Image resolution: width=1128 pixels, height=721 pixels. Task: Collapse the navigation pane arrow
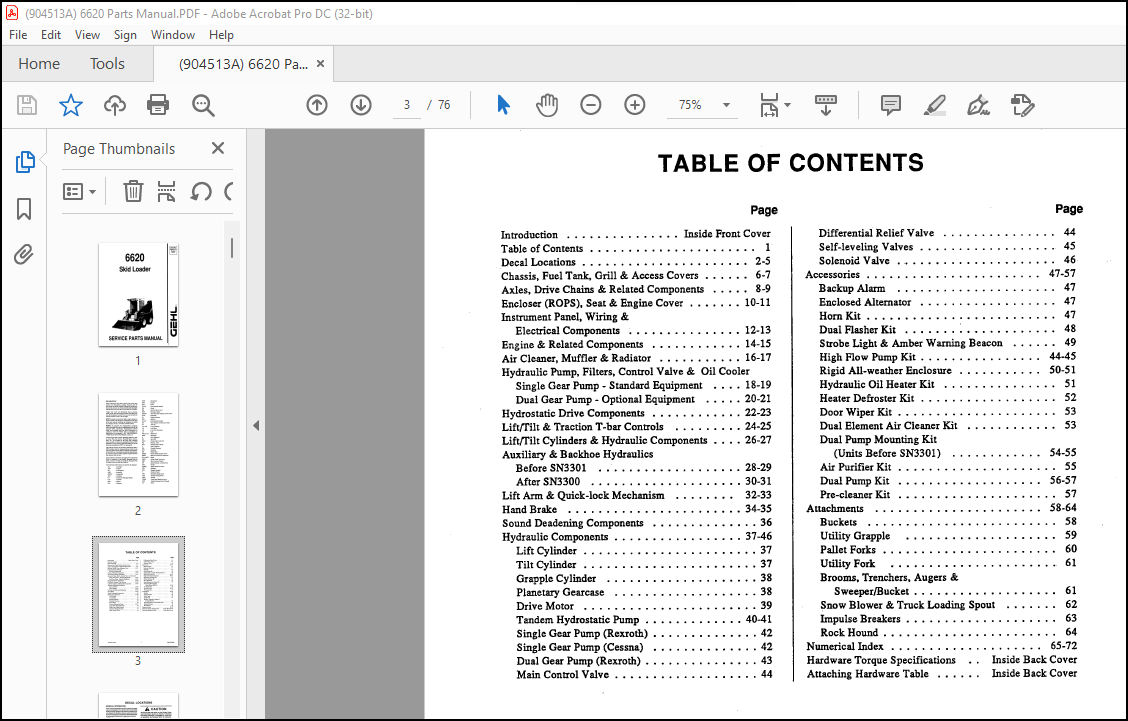256,425
